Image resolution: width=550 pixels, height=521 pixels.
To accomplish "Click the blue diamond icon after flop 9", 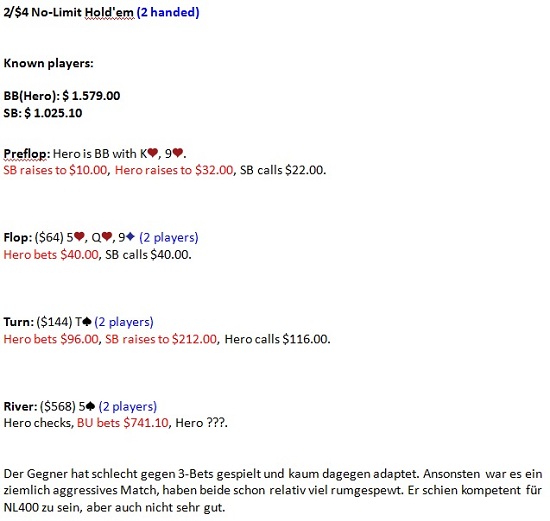I will click(x=130, y=237).
